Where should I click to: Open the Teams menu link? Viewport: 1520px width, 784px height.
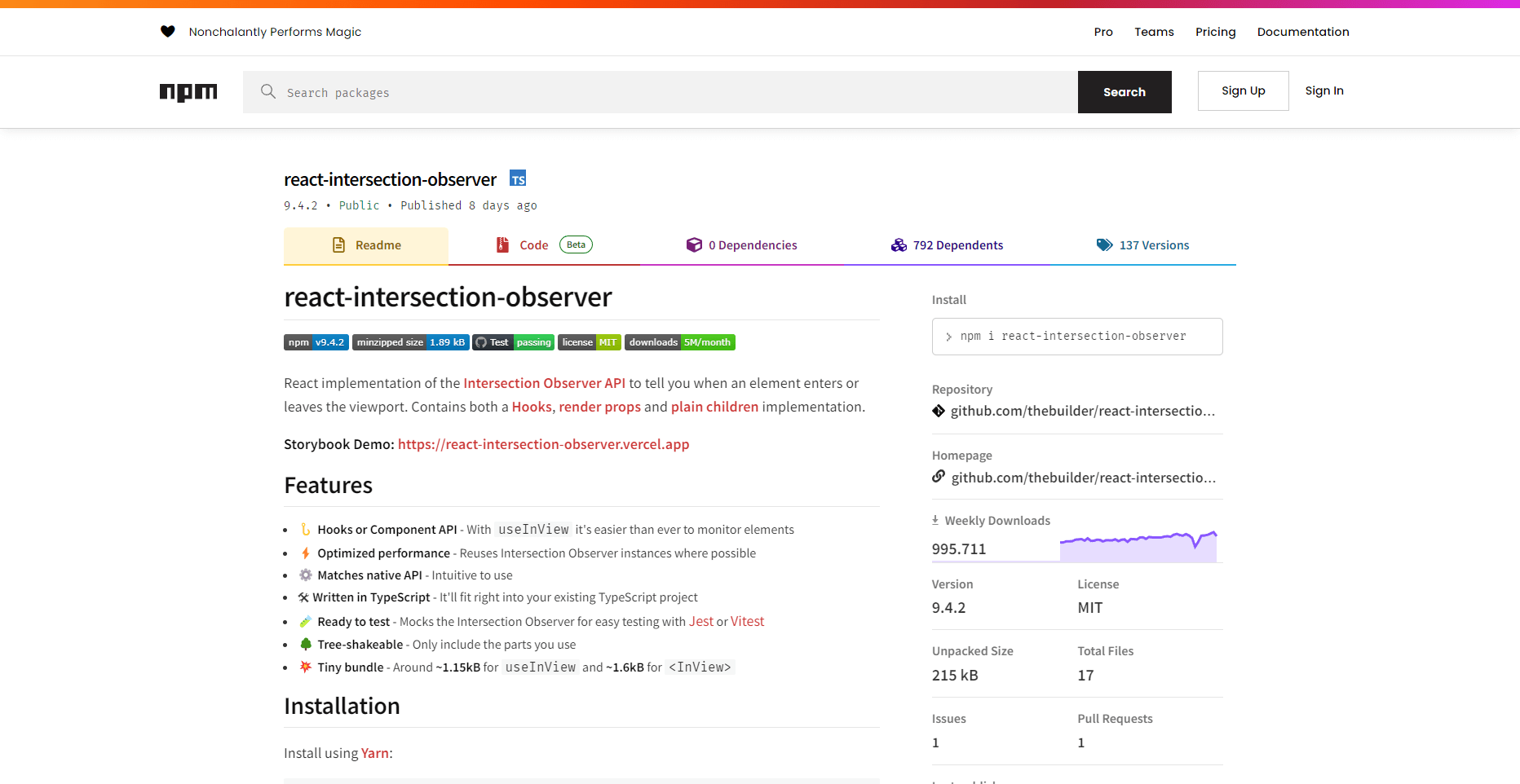click(x=1154, y=32)
